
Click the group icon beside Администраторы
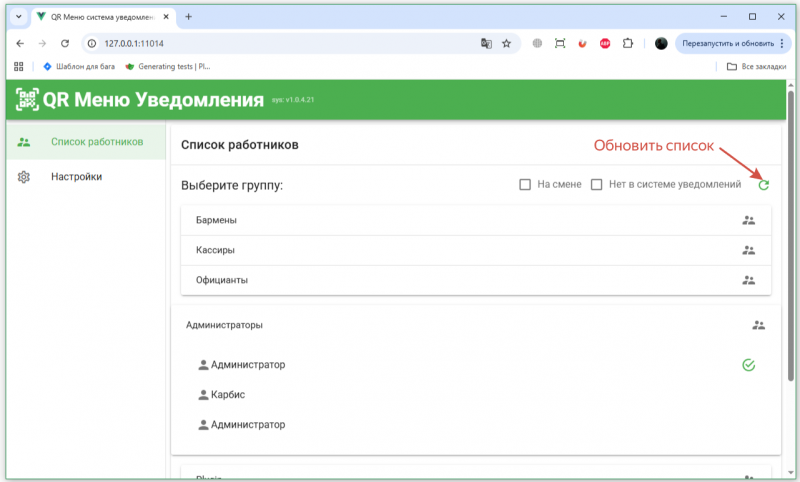coord(758,325)
